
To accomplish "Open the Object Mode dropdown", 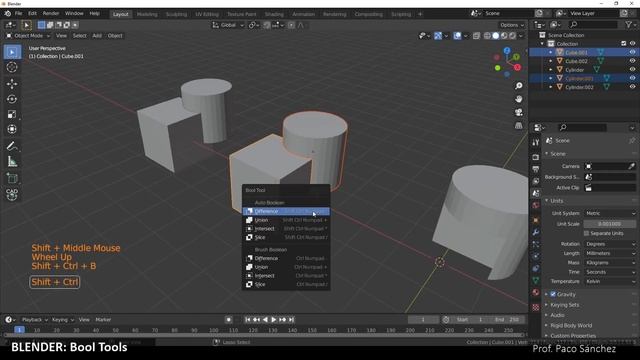I will click(28, 36).
